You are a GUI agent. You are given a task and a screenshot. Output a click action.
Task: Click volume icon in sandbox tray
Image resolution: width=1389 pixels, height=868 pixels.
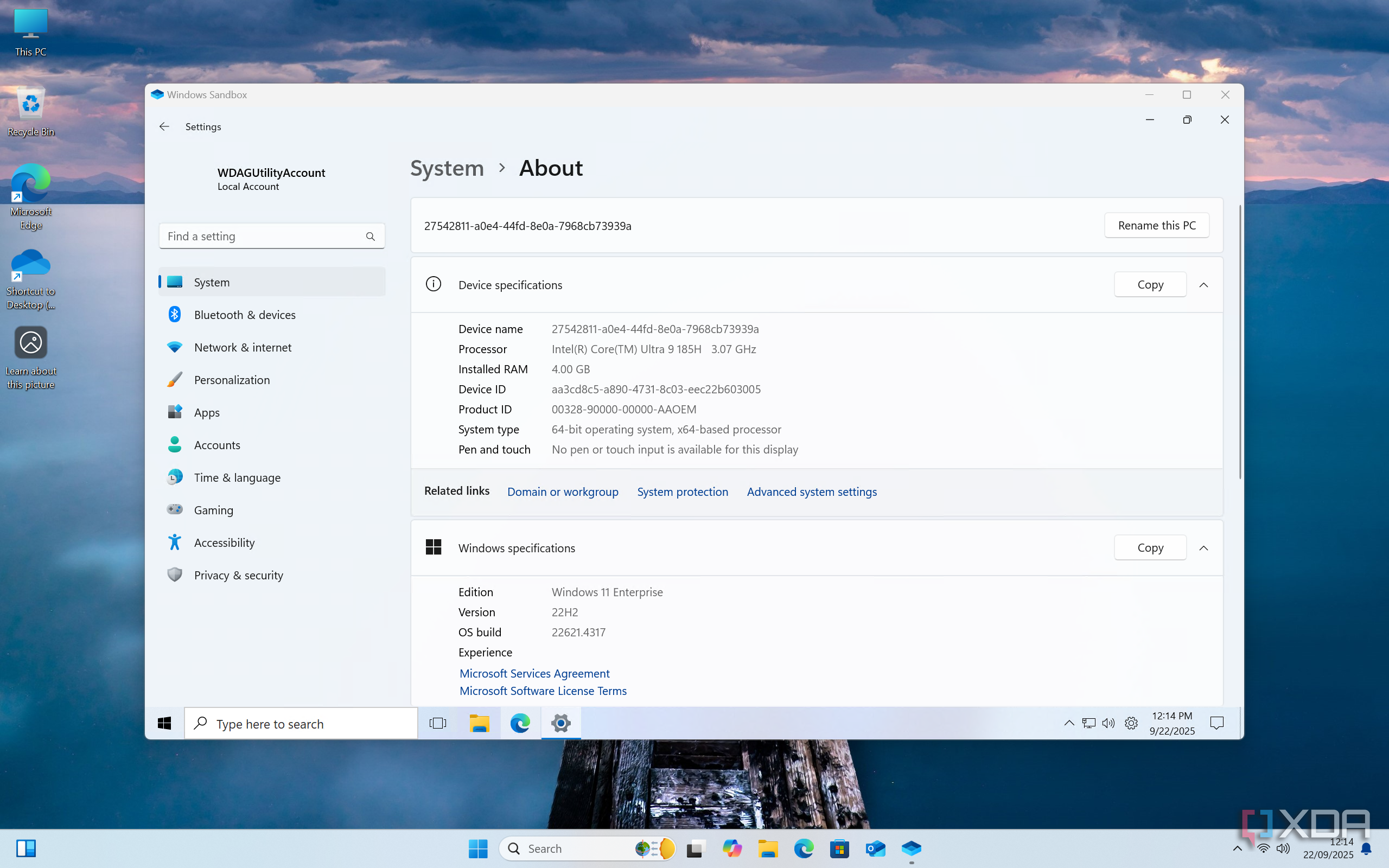[1109, 723]
